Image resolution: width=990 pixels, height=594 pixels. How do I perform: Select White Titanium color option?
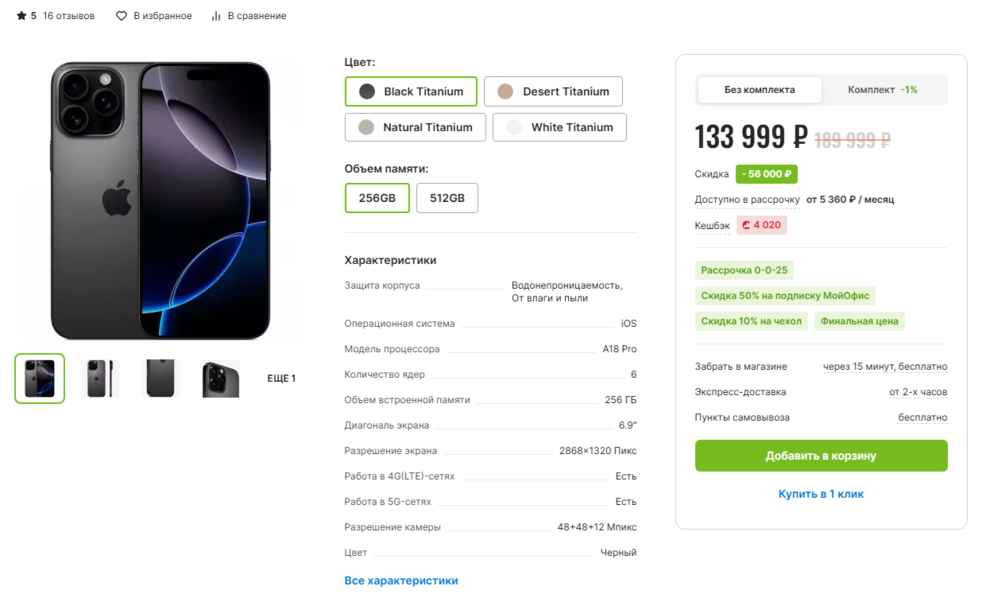tap(559, 128)
